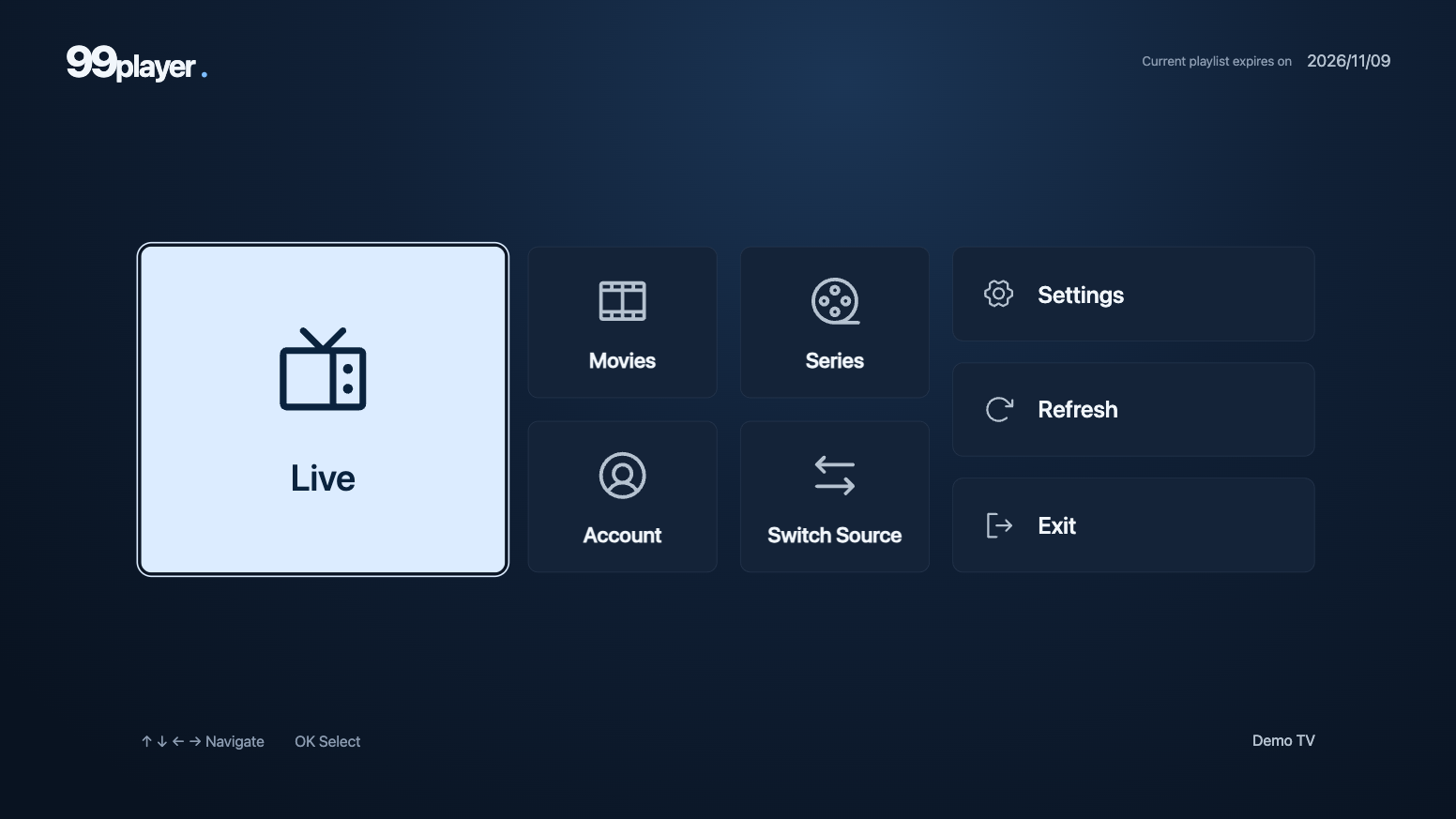
Task: Click the Account user profile icon
Action: [622, 476]
